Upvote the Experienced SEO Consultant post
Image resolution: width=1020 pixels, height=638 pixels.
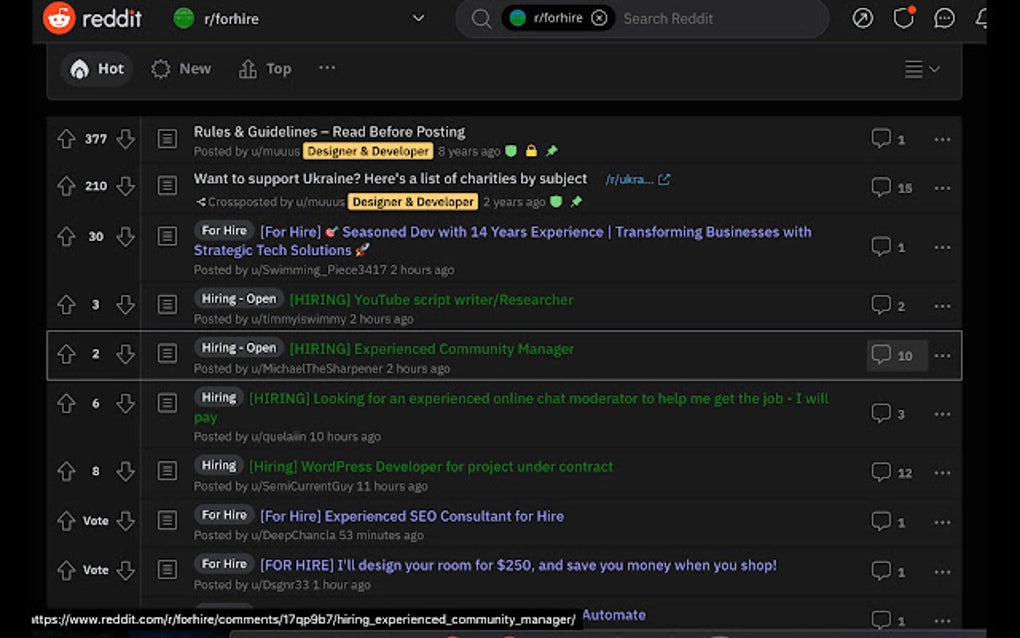click(x=66, y=521)
